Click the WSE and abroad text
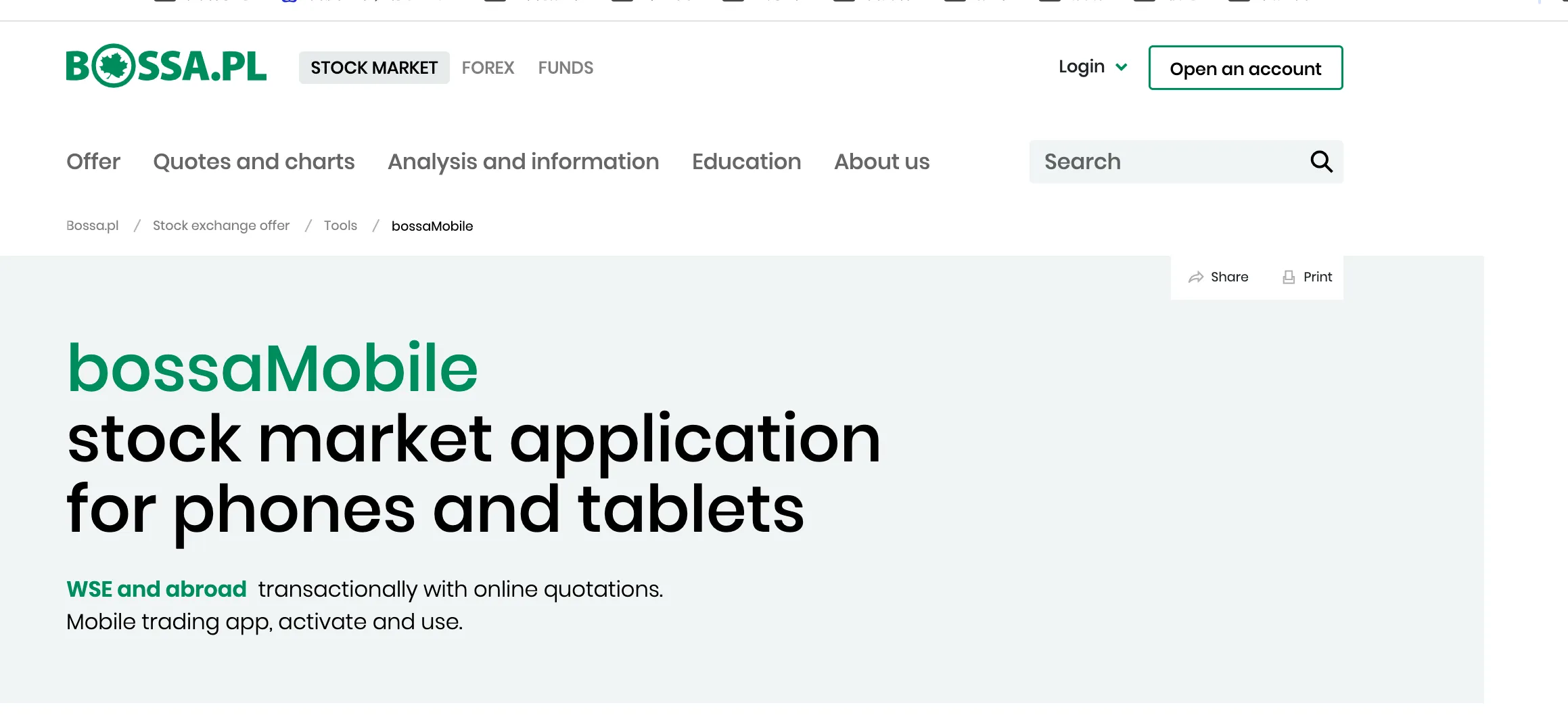Image resolution: width=1568 pixels, height=728 pixels. [x=156, y=589]
